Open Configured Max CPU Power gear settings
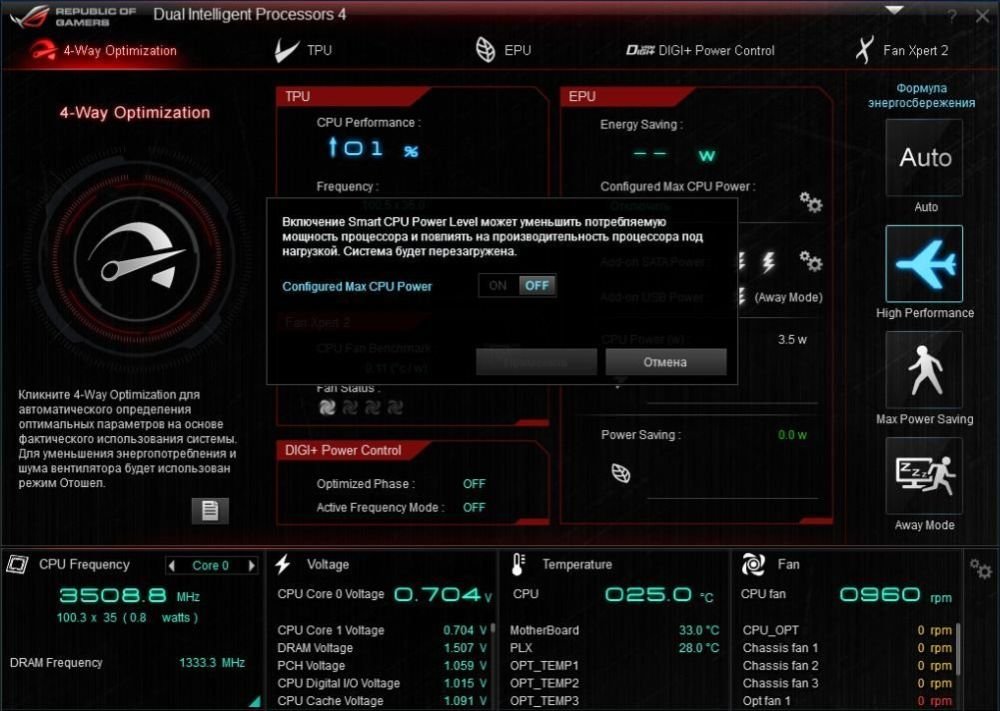The height and width of the screenshot is (711, 1000). coord(811,202)
